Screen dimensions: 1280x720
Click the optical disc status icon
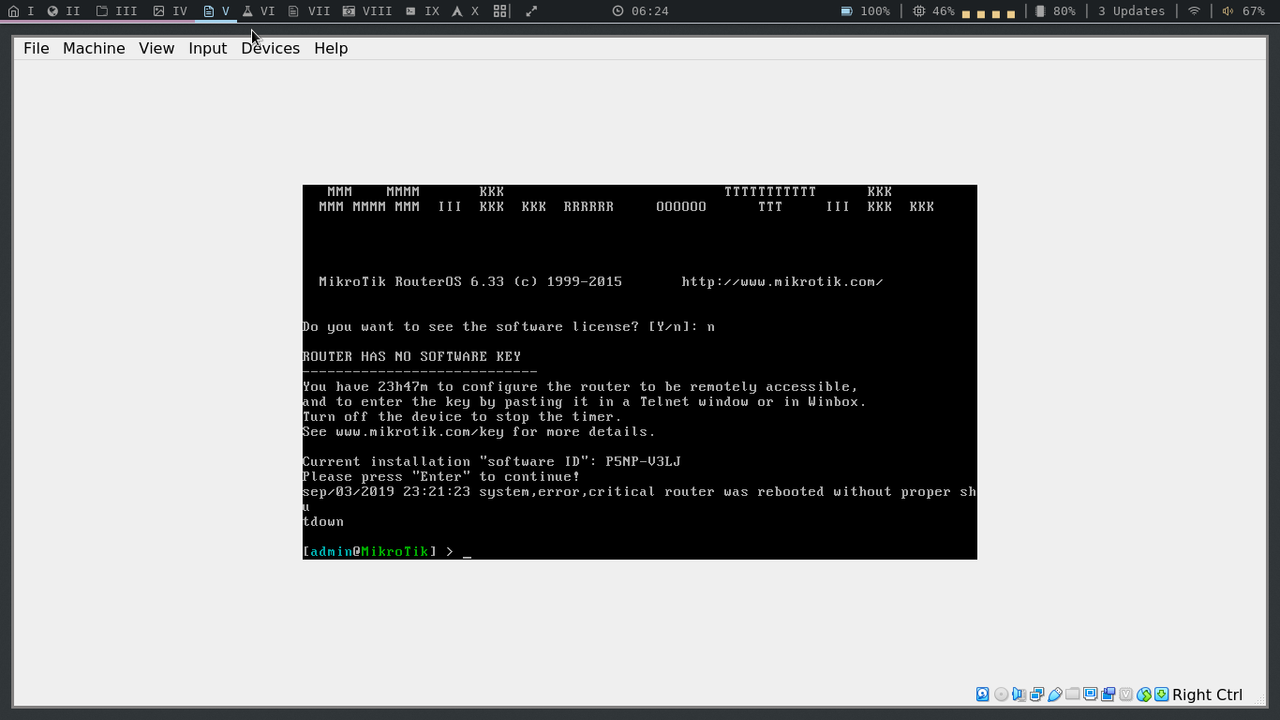(1001, 694)
